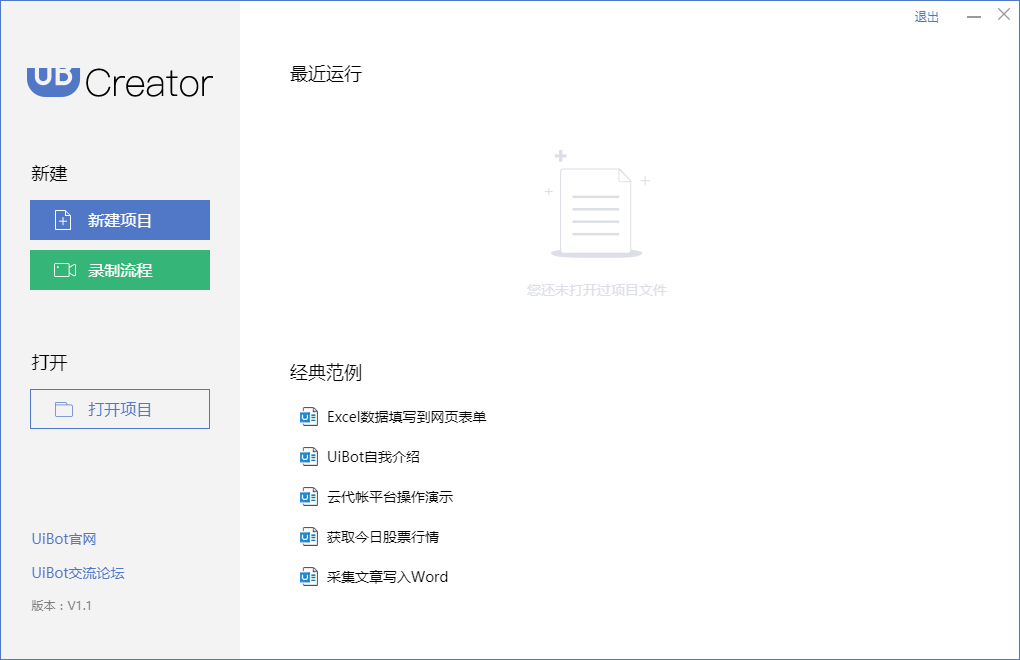The height and width of the screenshot is (660, 1020).
Task: Start recording a flow via 录制流程
Action: point(120,270)
